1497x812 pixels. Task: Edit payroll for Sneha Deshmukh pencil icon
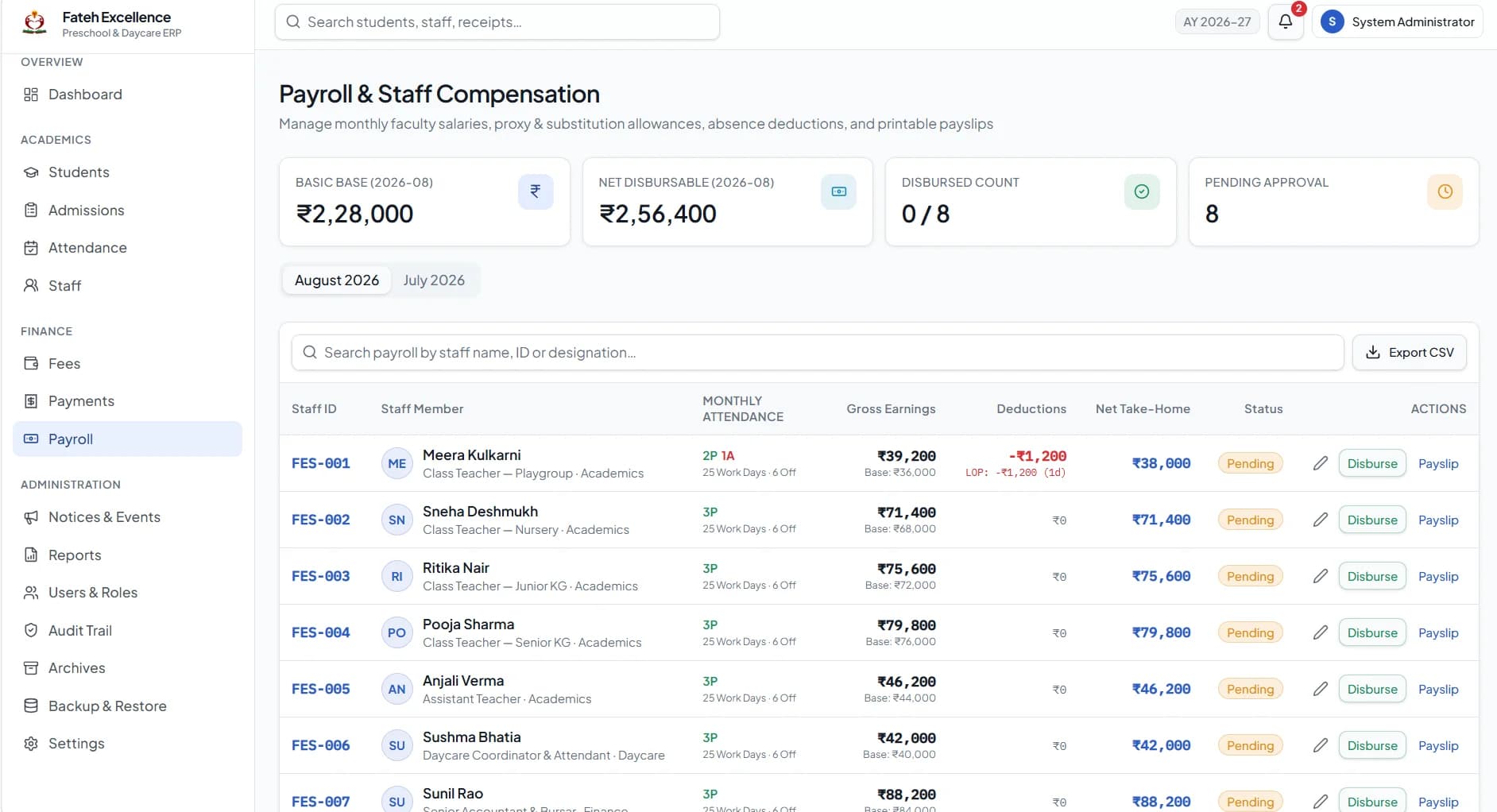1320,520
